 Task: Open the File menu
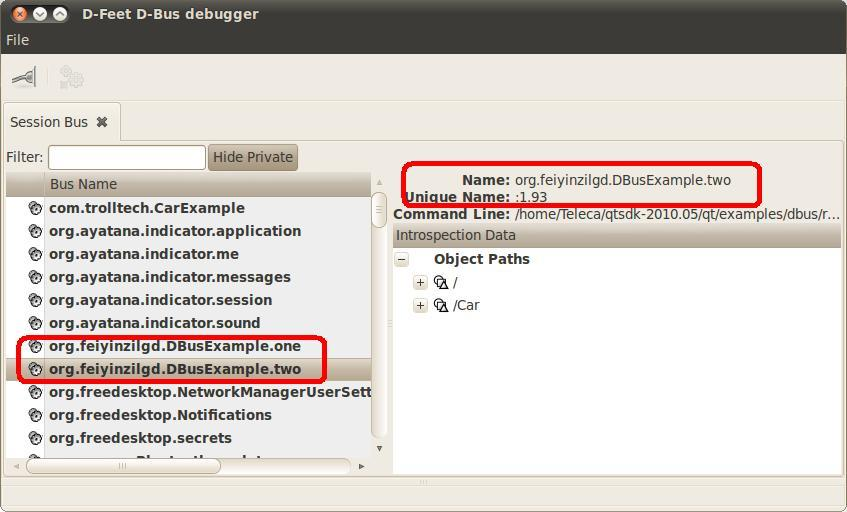(17, 40)
